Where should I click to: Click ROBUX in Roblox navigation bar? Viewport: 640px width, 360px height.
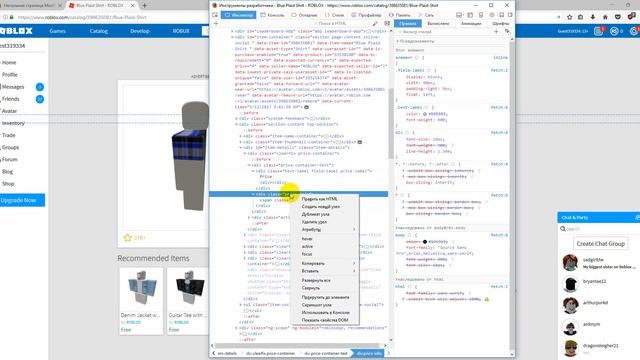tap(181, 31)
